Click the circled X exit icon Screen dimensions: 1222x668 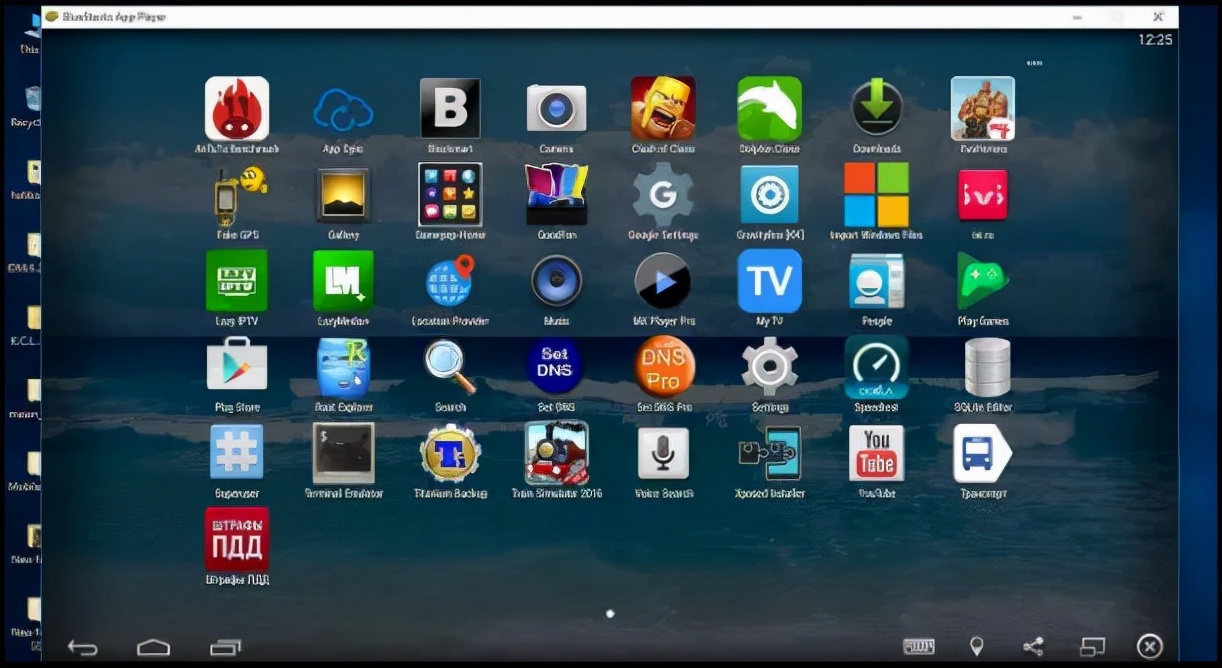pyautogui.click(x=1150, y=647)
